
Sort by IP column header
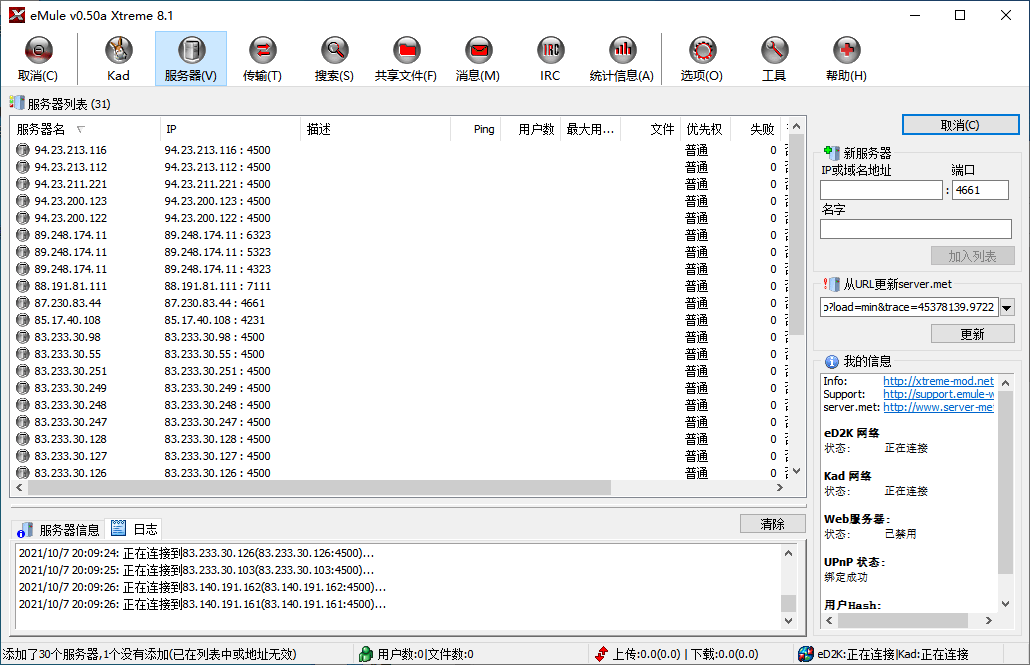(x=231, y=129)
